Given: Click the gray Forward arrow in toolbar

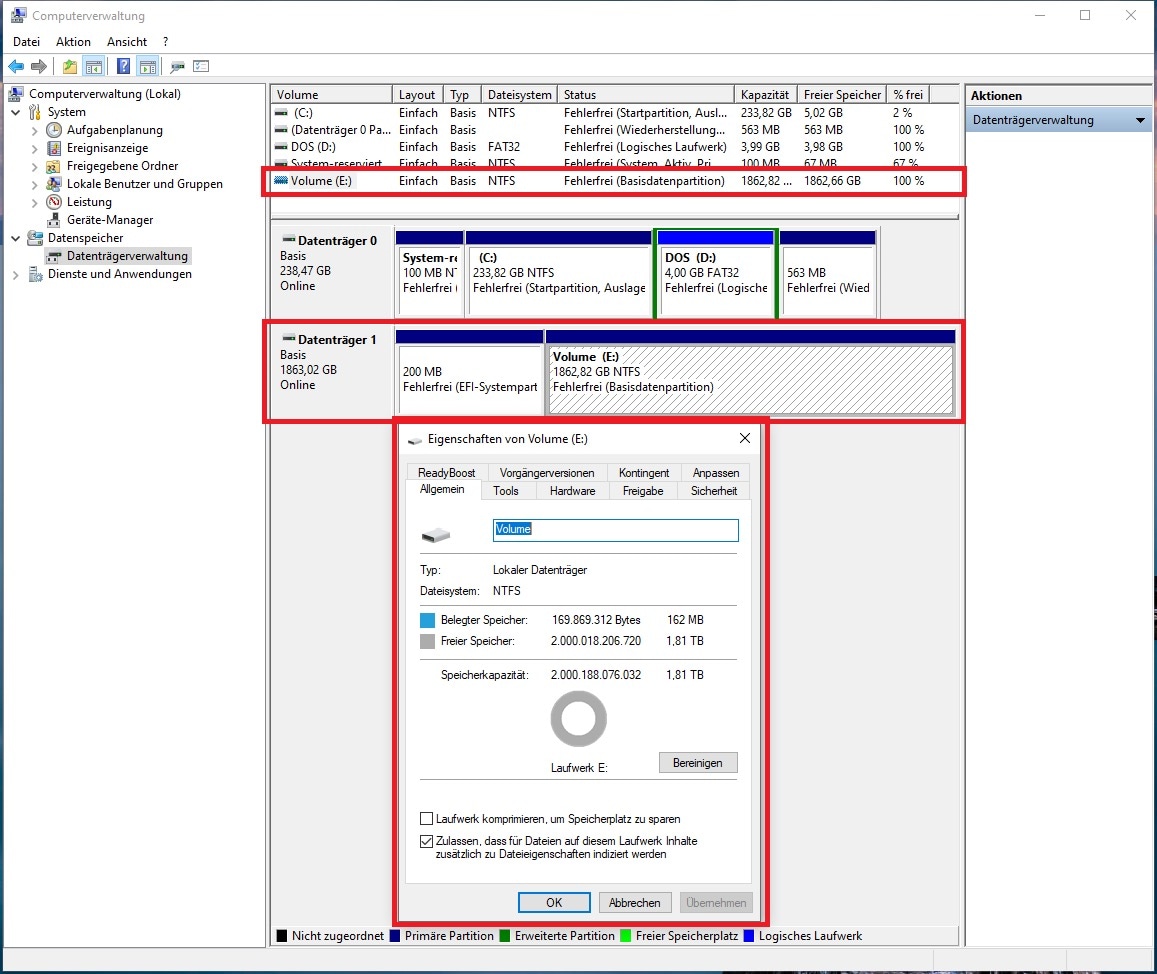Looking at the screenshot, I should coord(39,66).
